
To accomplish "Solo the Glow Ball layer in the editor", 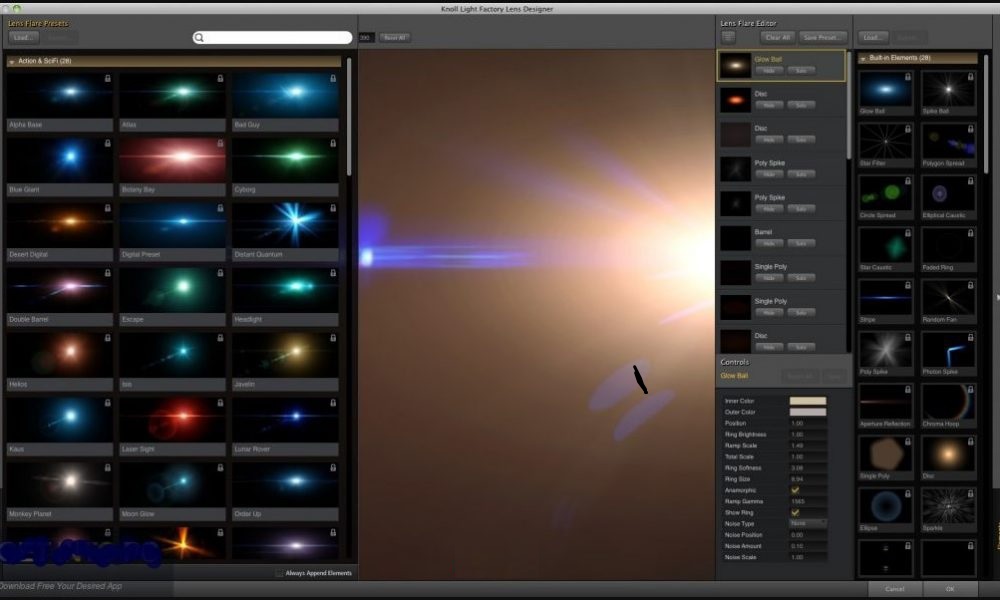I will [801, 70].
